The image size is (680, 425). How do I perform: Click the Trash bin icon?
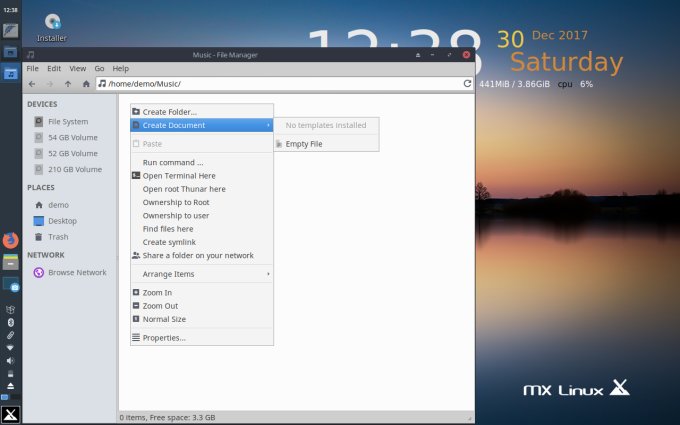pos(39,237)
